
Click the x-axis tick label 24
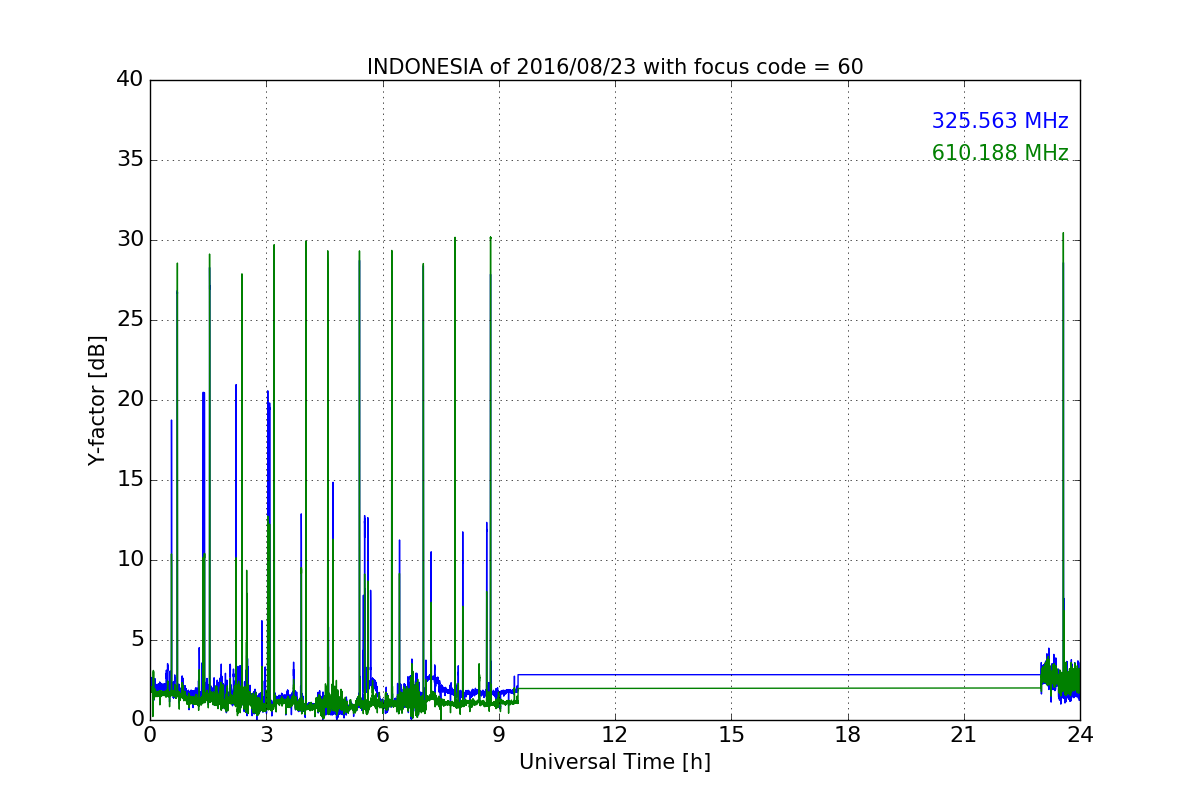(x=1080, y=735)
